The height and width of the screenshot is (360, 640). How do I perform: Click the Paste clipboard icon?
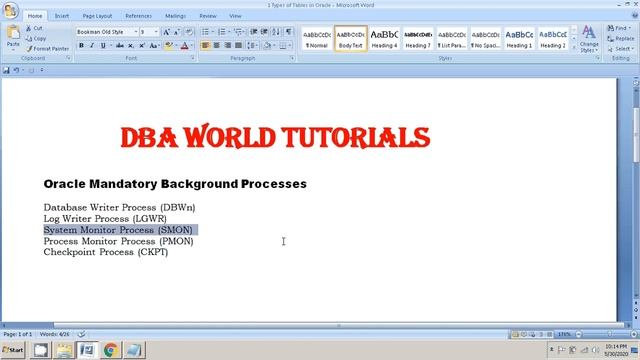(x=13, y=33)
